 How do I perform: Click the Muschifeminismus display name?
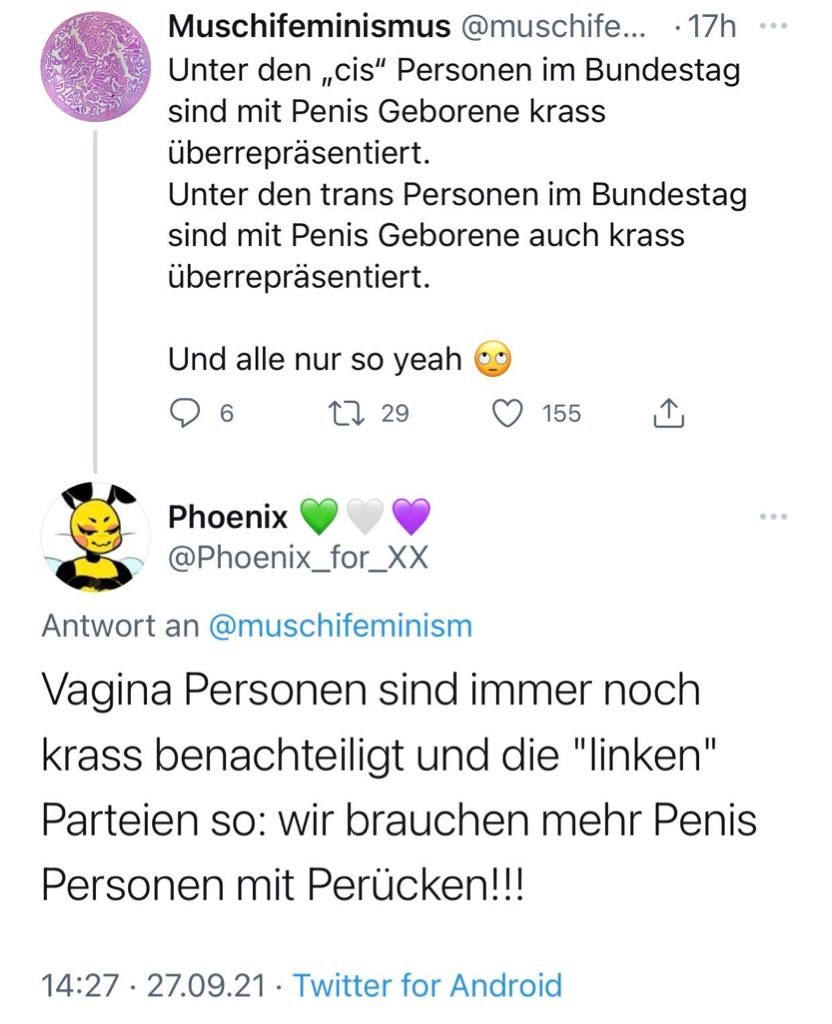tap(309, 28)
